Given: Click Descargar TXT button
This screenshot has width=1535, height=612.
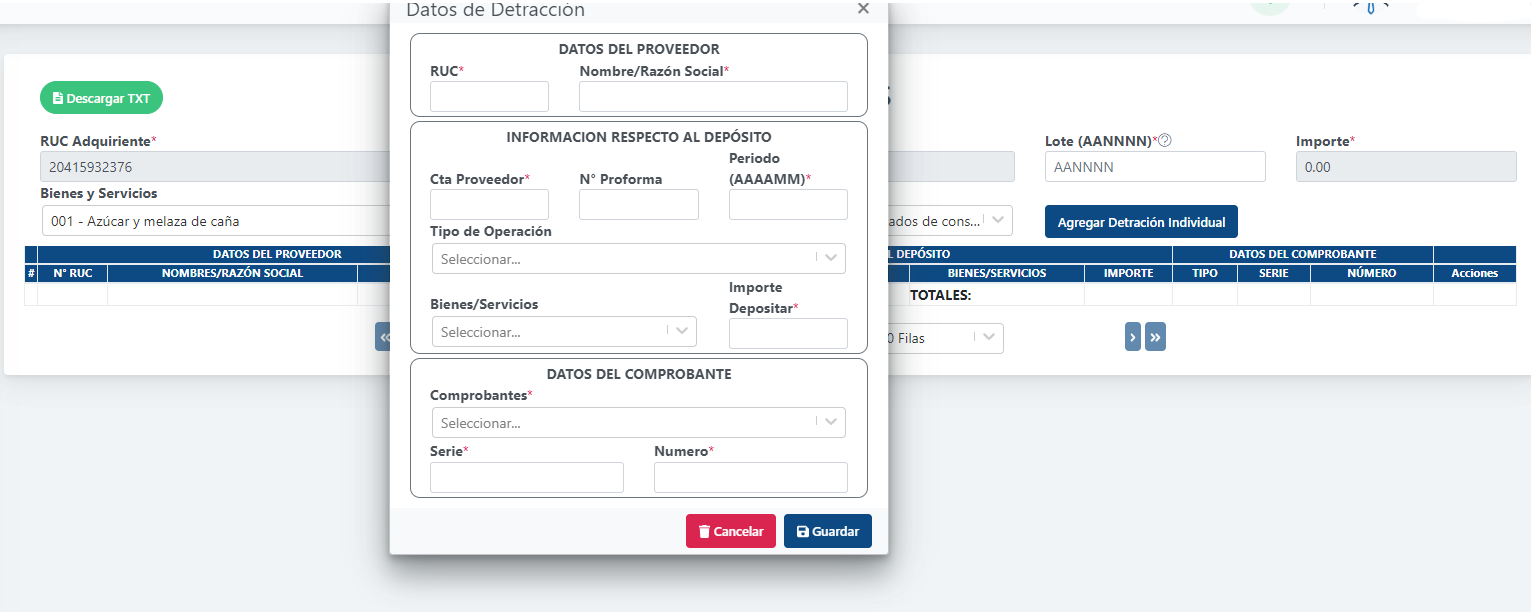Looking at the screenshot, I should (x=101, y=98).
